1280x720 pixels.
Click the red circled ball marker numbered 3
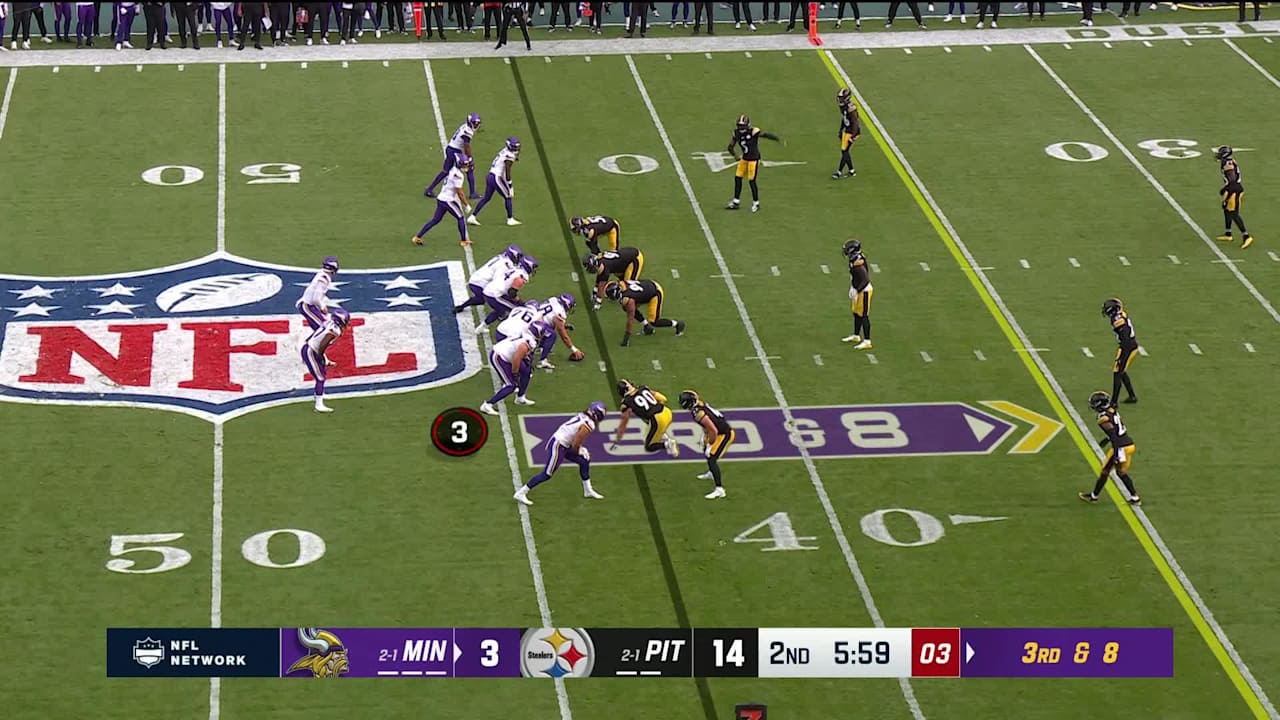458,432
